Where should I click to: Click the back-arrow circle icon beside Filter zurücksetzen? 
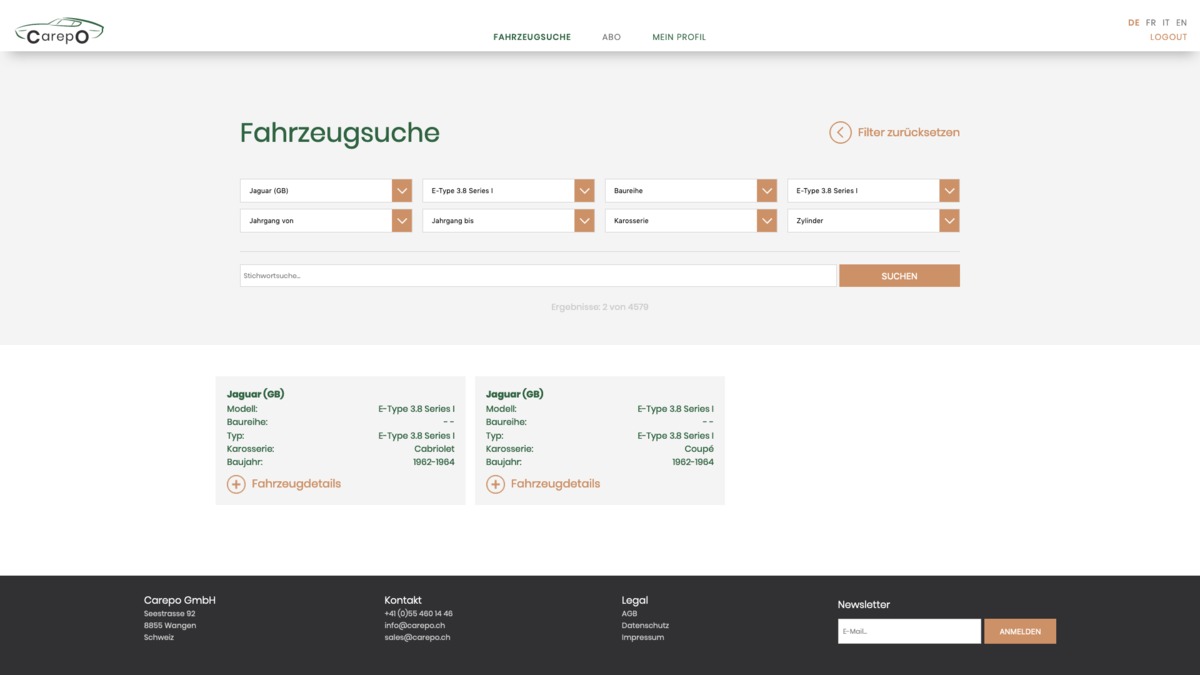840,132
